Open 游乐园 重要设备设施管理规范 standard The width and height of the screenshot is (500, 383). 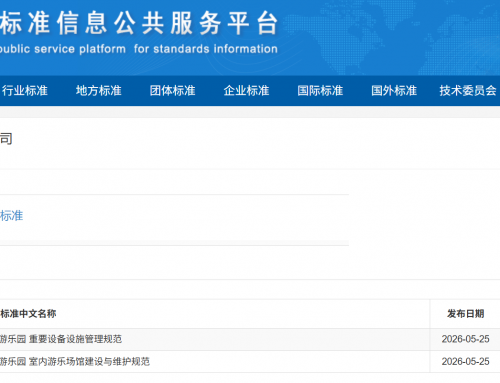(x=61, y=339)
